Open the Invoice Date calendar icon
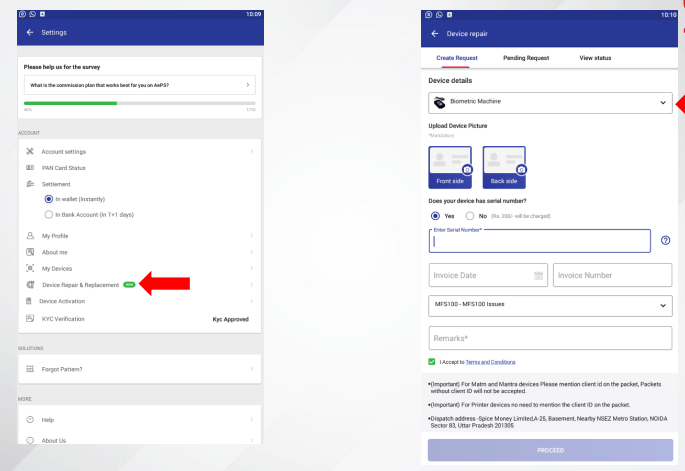Screen dimensions: 685x471 point(538,275)
